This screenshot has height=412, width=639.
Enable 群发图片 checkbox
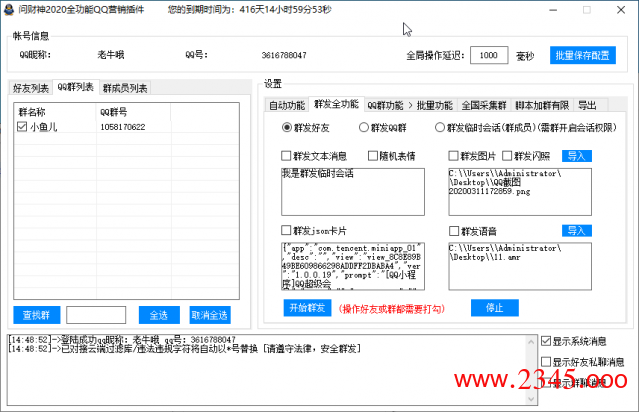pyautogui.click(x=453, y=156)
